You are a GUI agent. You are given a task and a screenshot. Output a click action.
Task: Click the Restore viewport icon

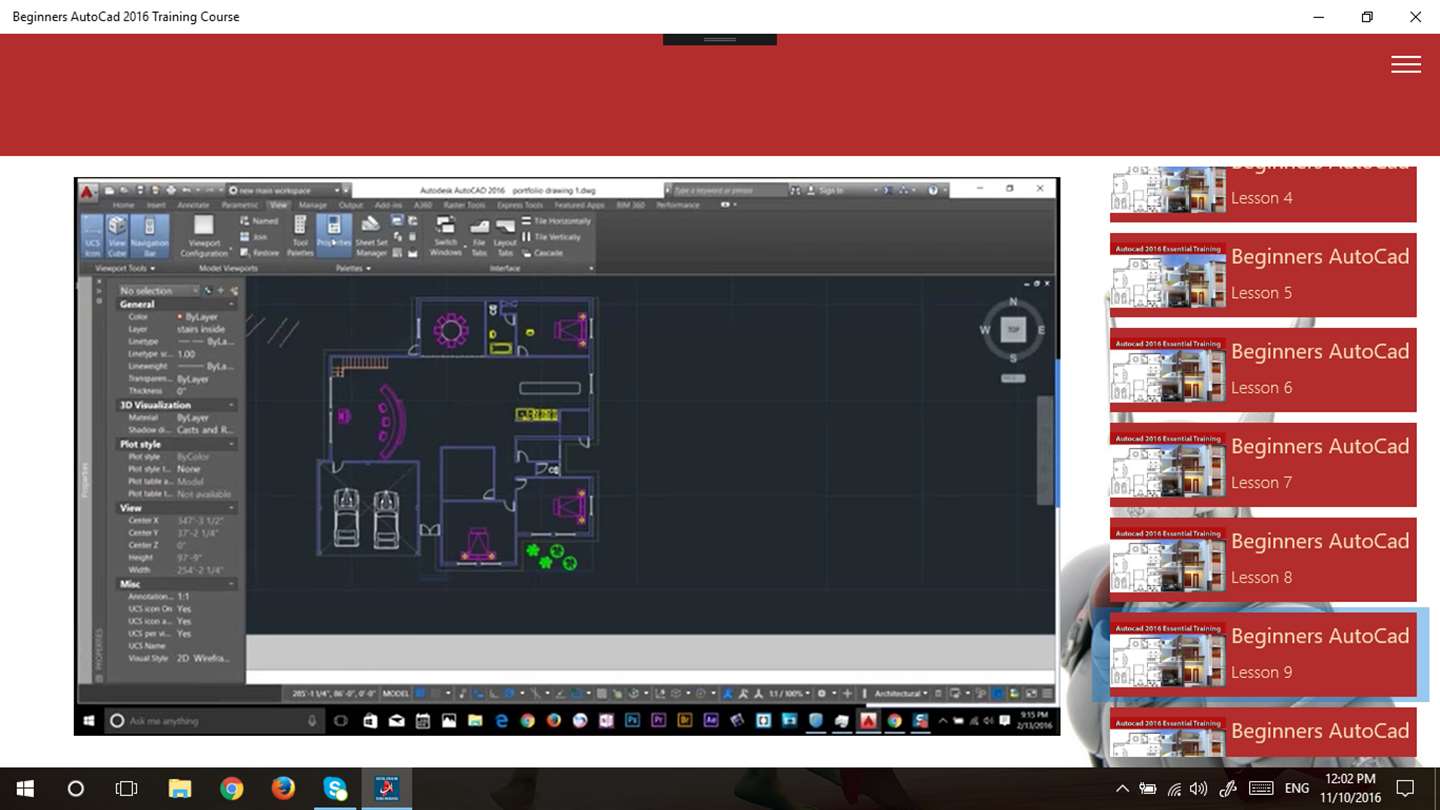tap(260, 253)
